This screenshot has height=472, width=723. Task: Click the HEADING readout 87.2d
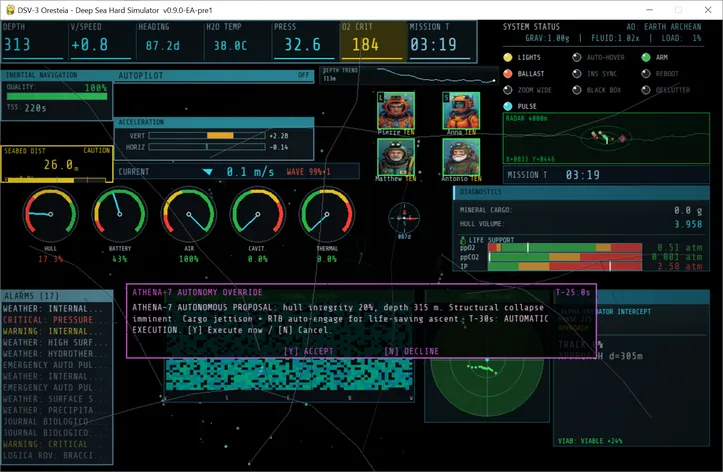[162, 46]
